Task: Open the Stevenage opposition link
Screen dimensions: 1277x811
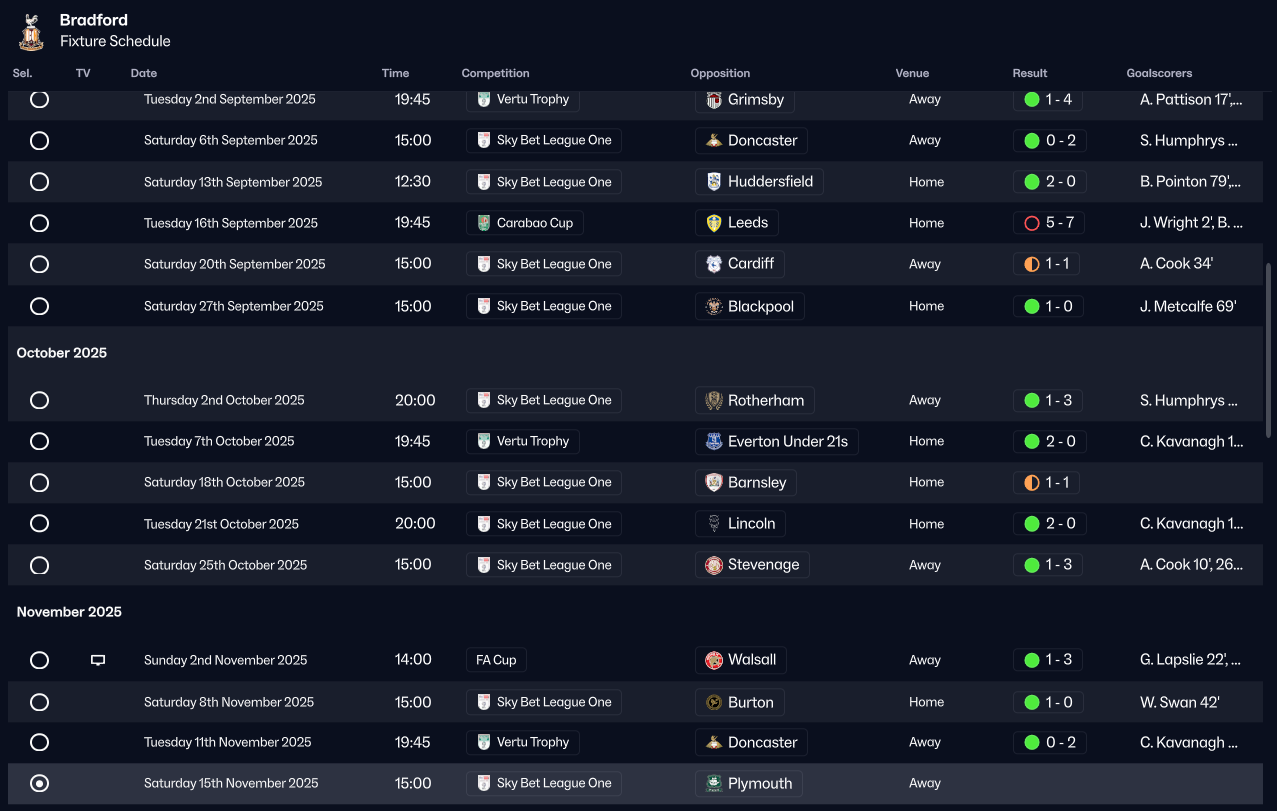Action: coord(763,565)
